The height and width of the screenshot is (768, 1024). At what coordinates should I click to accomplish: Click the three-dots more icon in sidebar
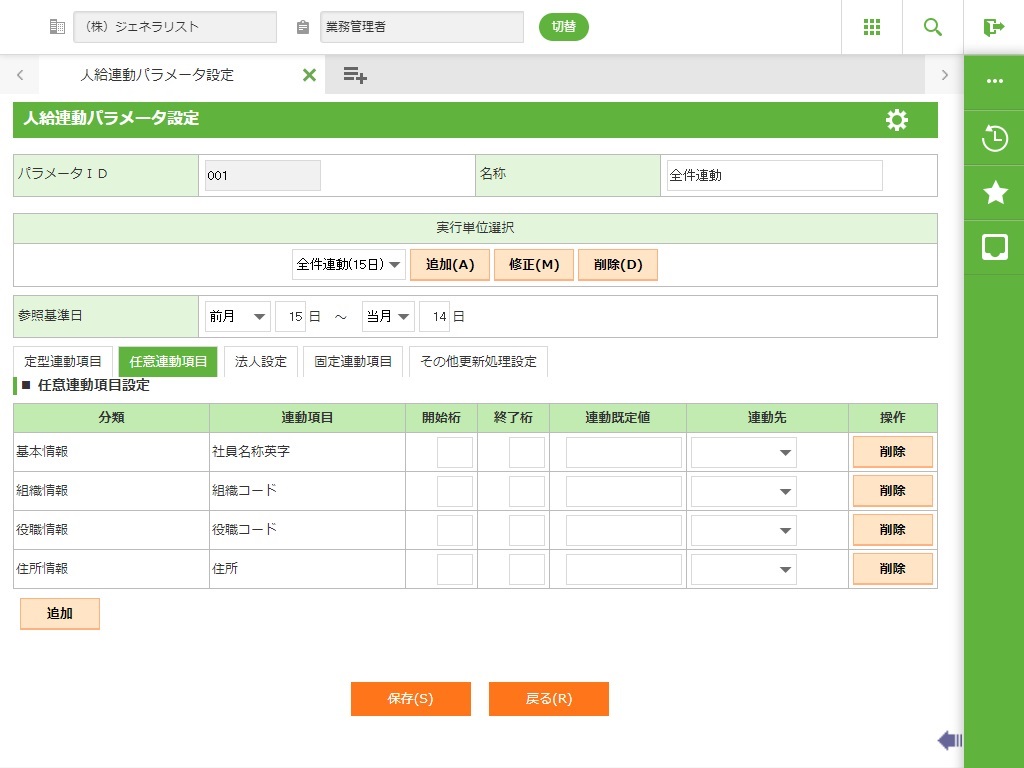tap(995, 81)
